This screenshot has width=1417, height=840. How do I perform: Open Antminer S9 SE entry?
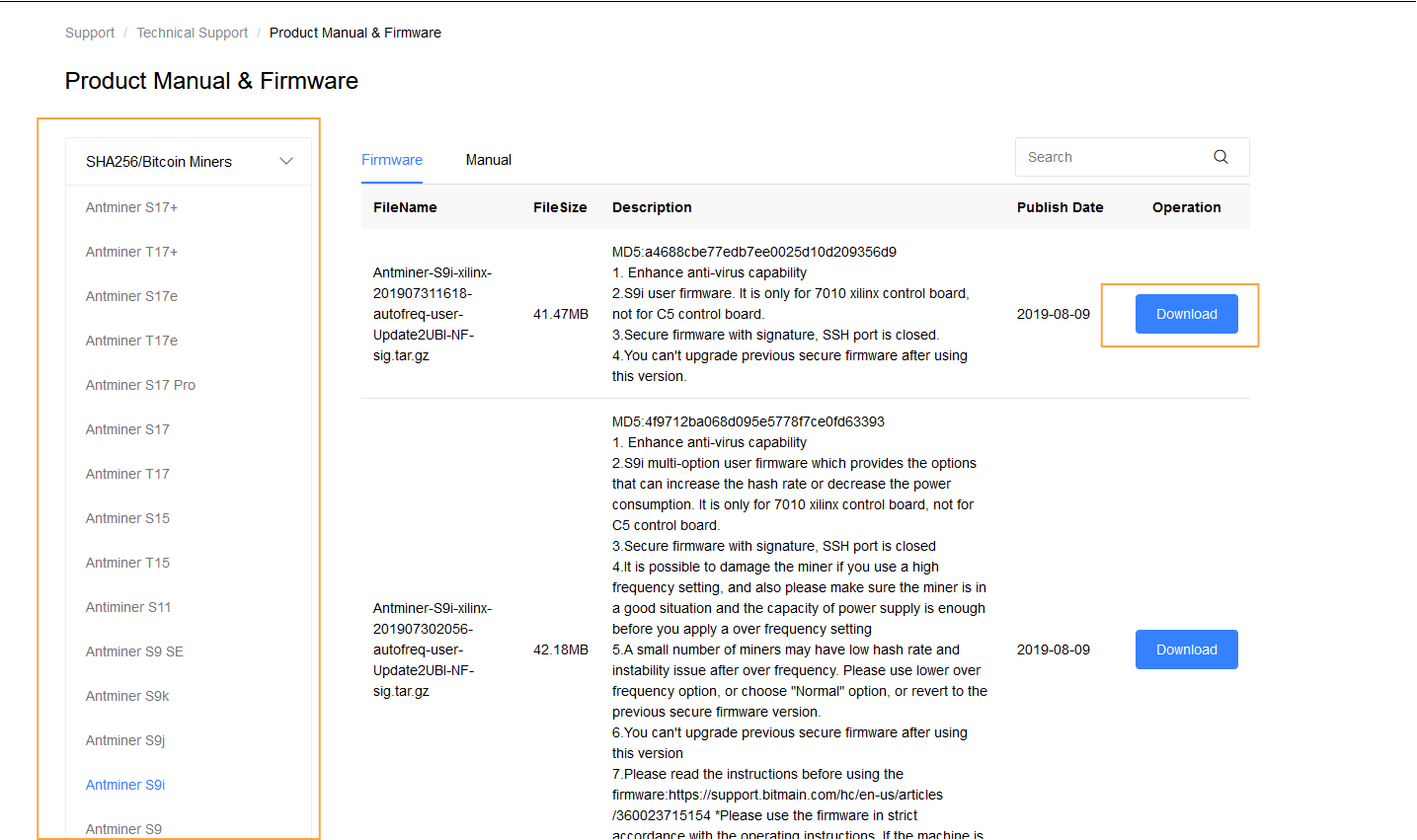pos(134,651)
